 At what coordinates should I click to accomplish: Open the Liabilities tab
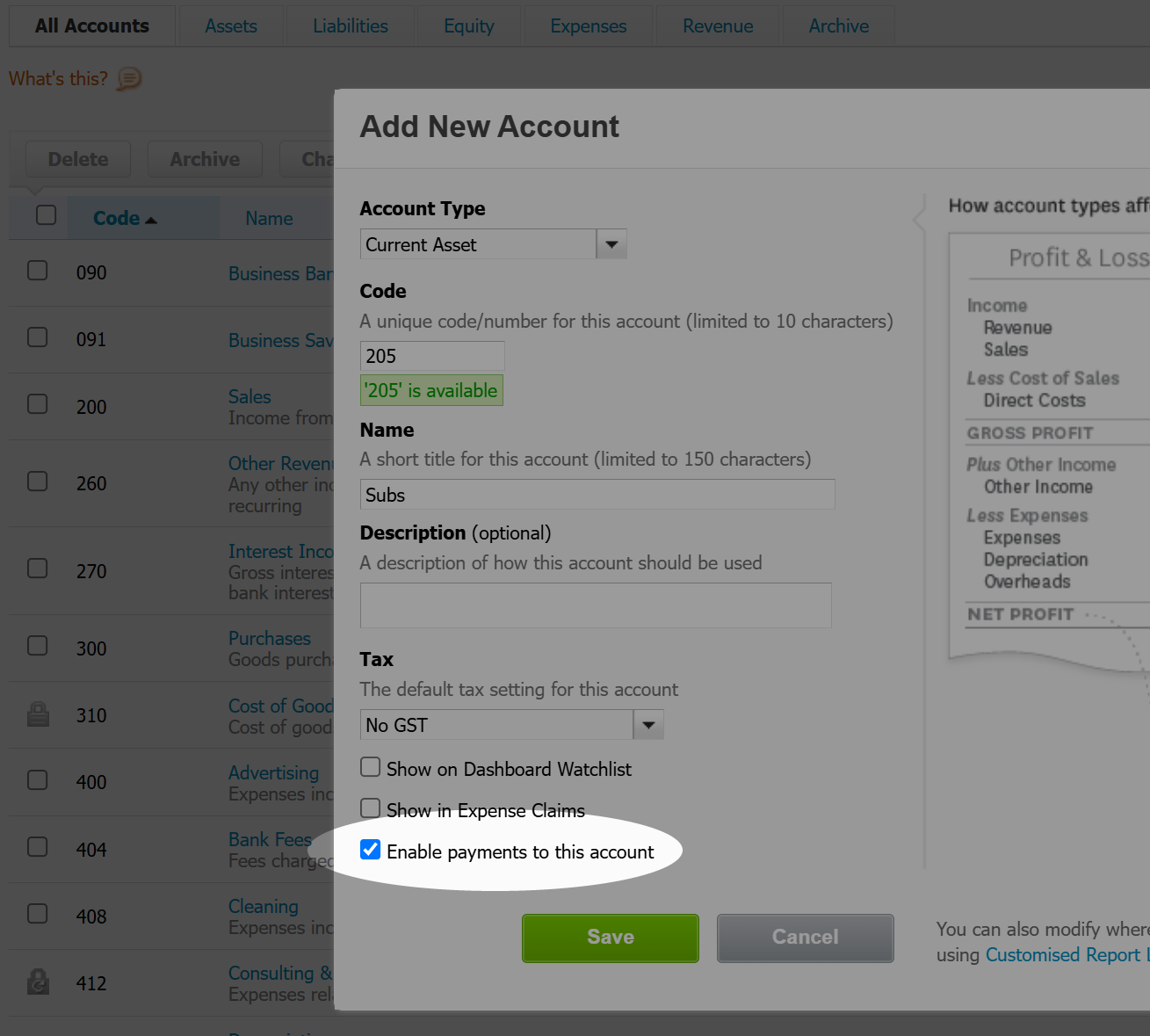point(351,26)
